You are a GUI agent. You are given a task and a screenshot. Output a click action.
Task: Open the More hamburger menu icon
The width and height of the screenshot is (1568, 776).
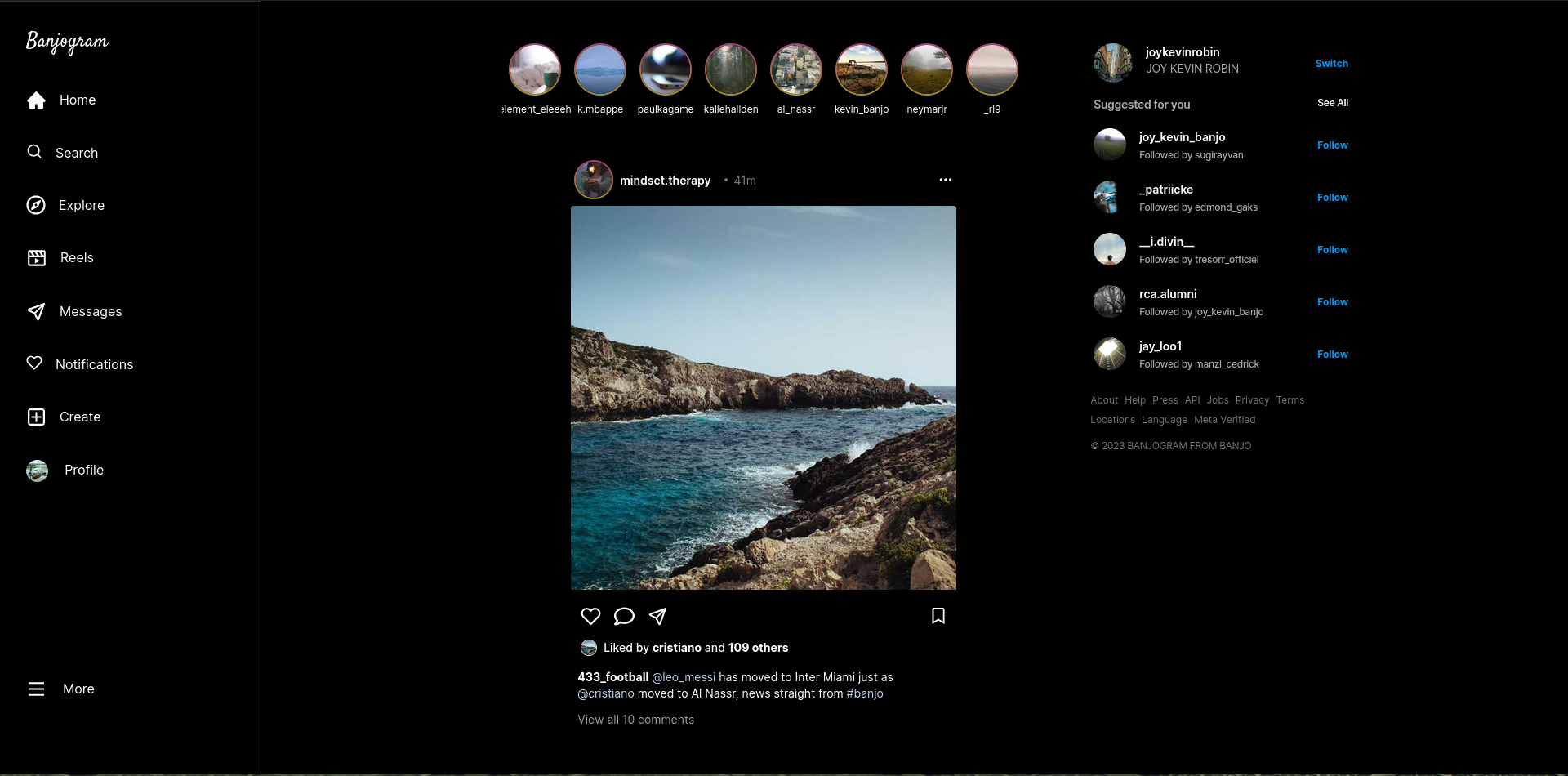pyautogui.click(x=37, y=689)
